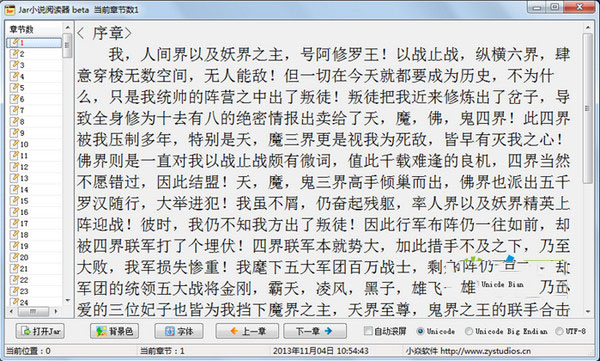Screen dimensions: 600x361
Task: Open the 字体 font settings button
Action: point(179,331)
